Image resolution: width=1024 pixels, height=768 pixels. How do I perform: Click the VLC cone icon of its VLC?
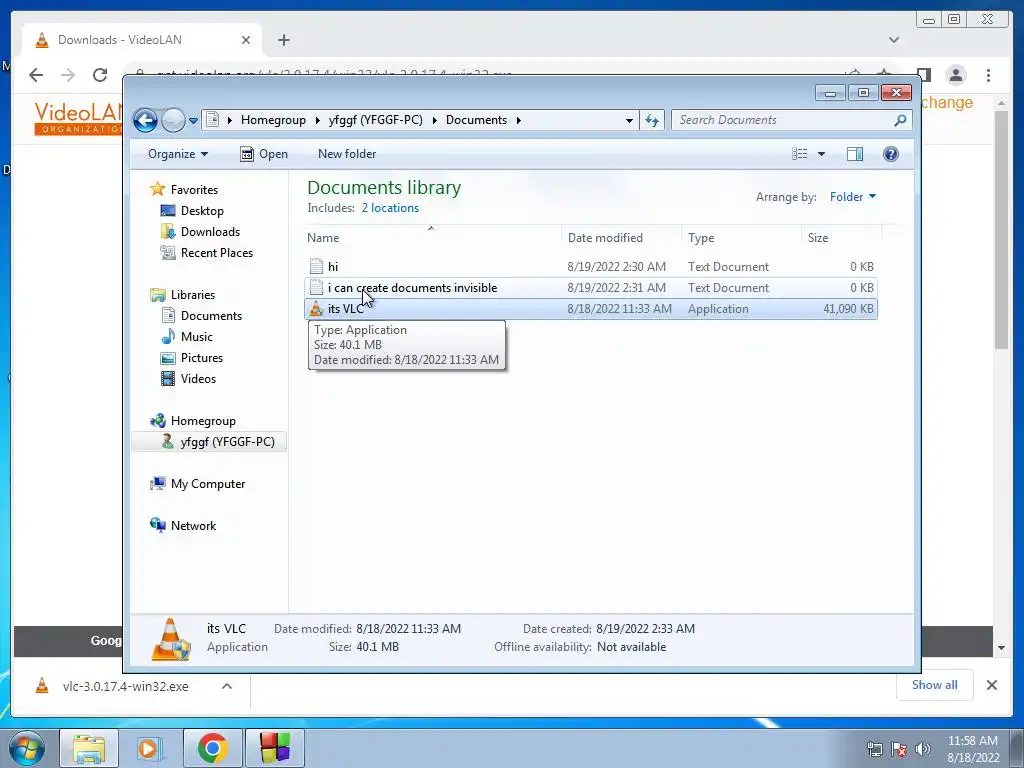click(316, 309)
